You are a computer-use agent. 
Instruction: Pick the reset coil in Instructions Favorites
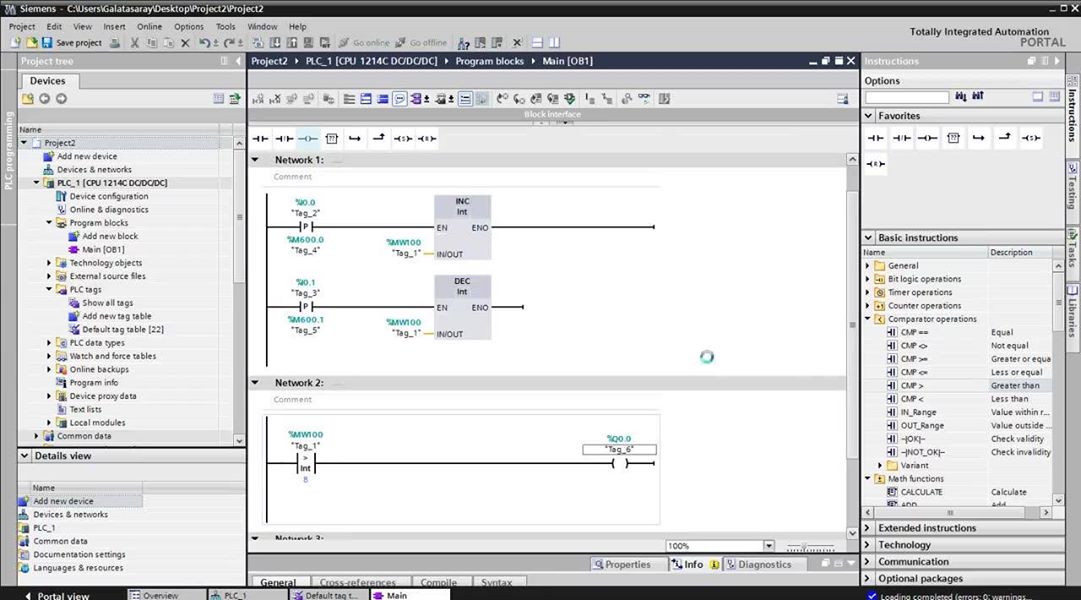[876, 164]
